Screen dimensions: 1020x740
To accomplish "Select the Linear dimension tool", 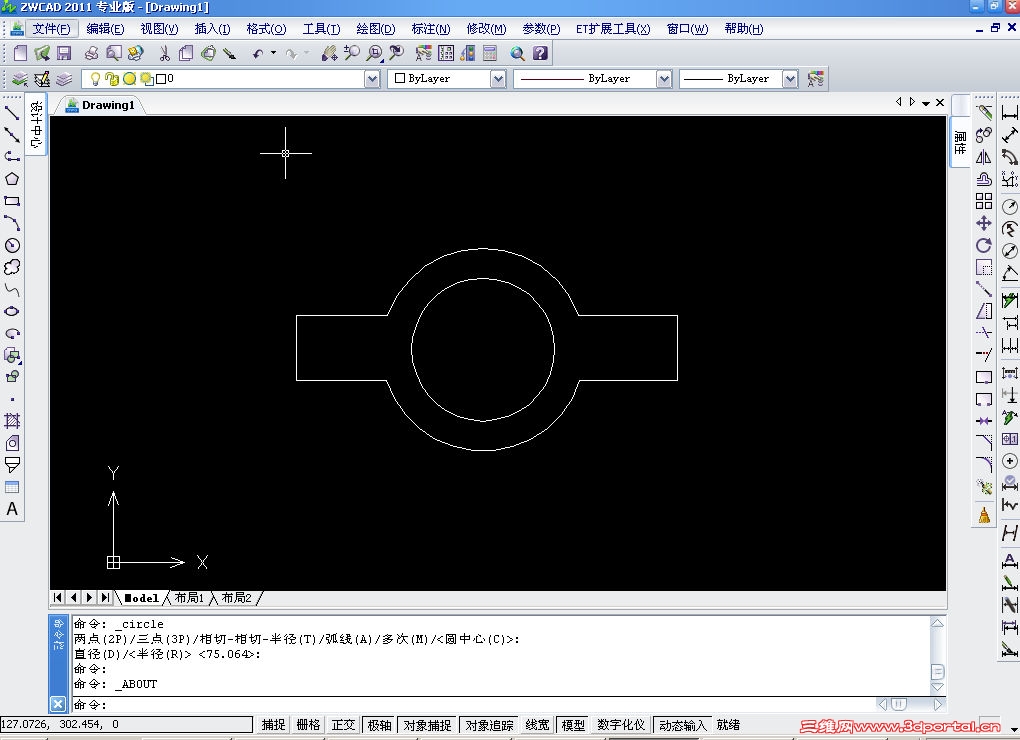I will [x=1010, y=113].
